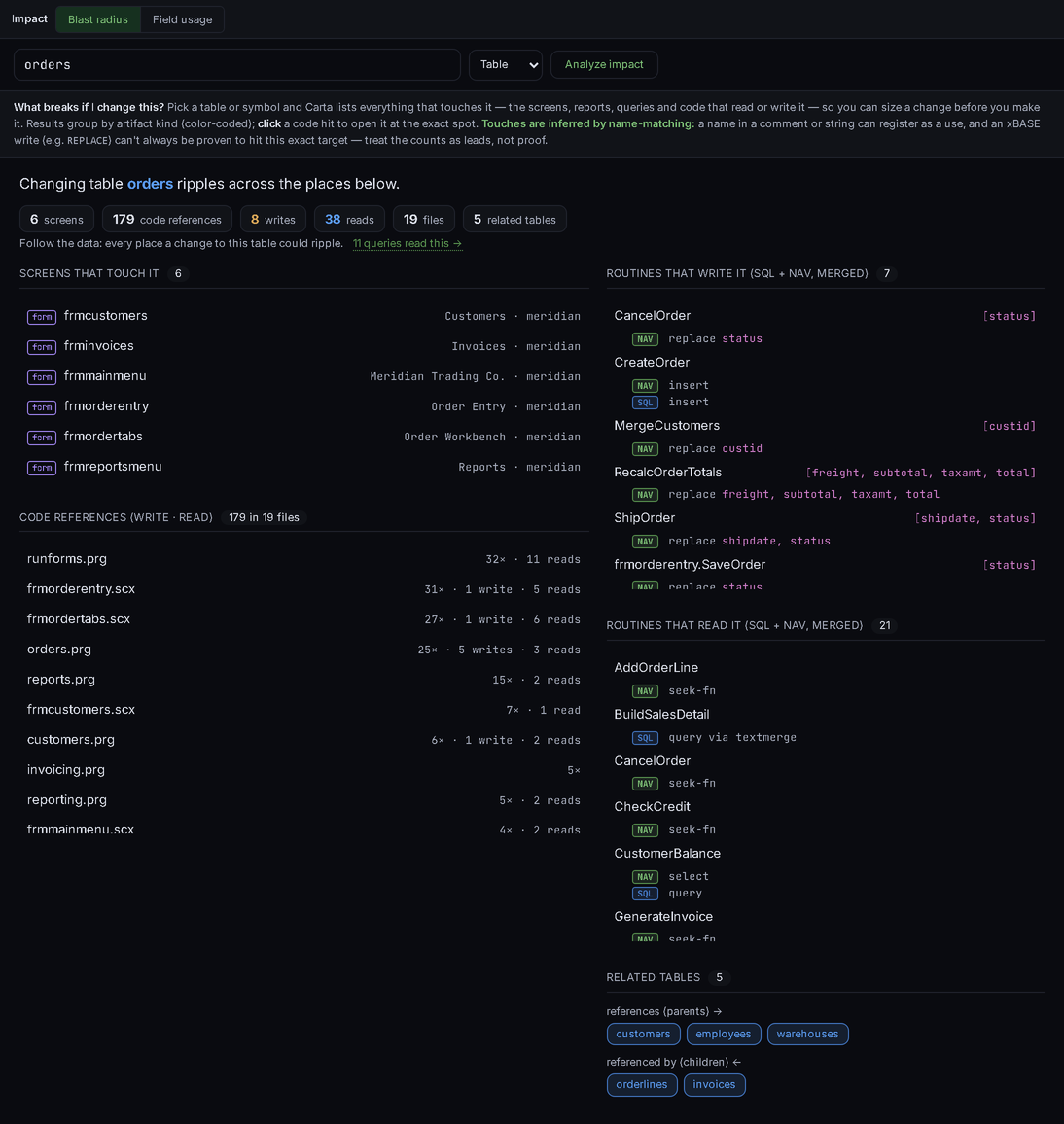Click the form icon beside frmordertabs
Screen dimensions: 1064x1124
[42, 438]
